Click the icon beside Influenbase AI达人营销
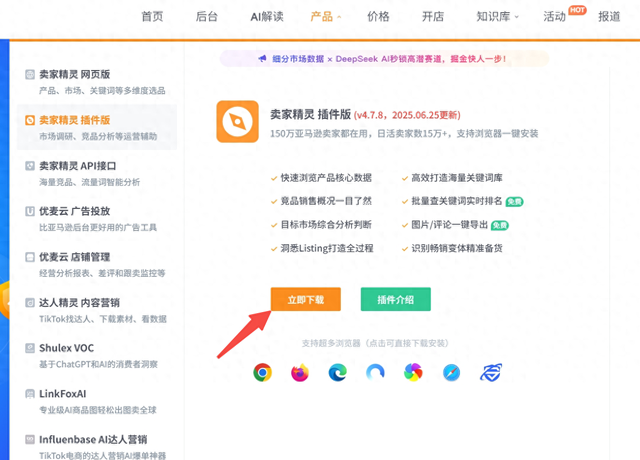 coord(30,439)
